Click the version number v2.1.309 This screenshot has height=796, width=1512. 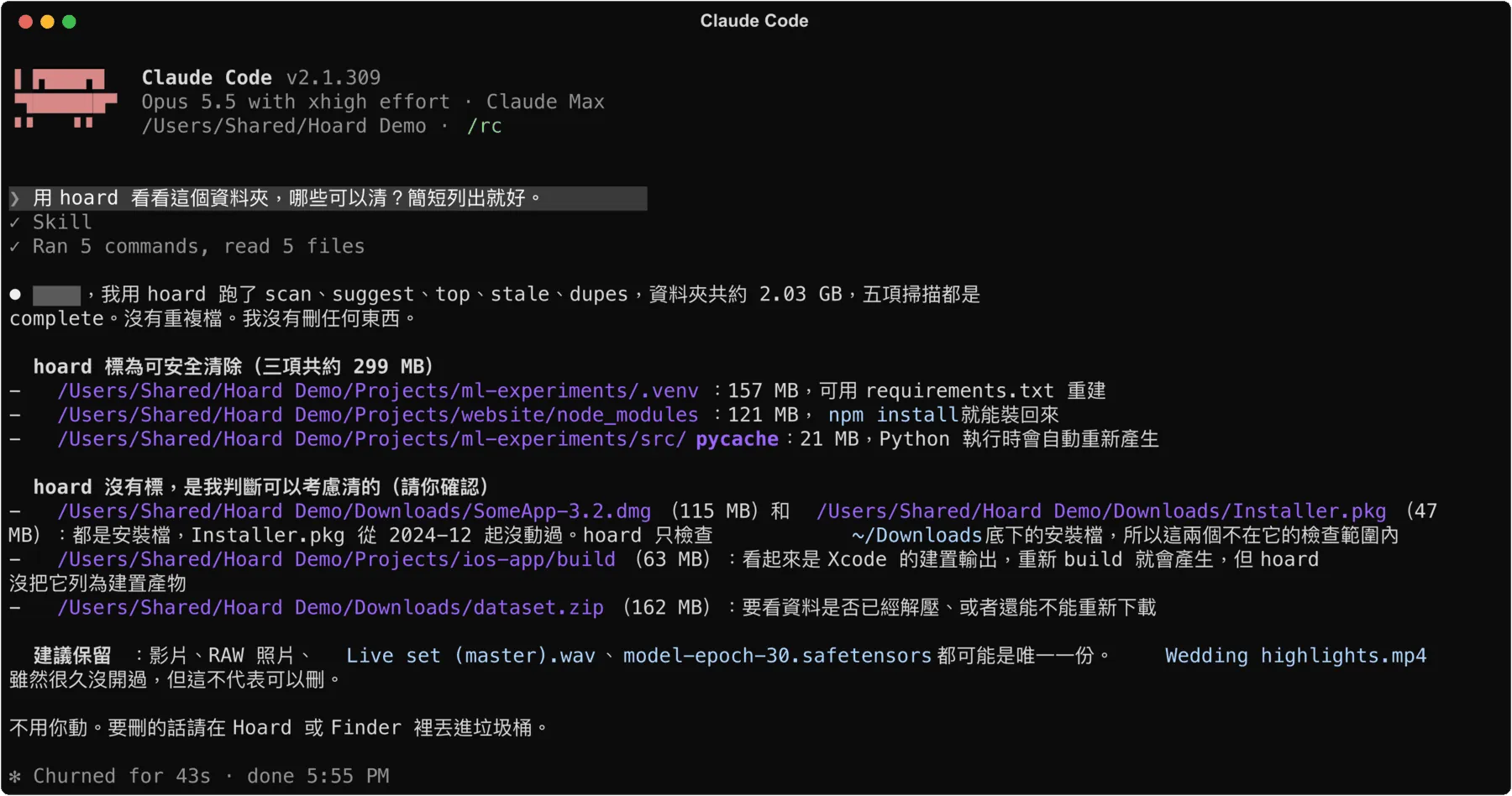[333, 78]
